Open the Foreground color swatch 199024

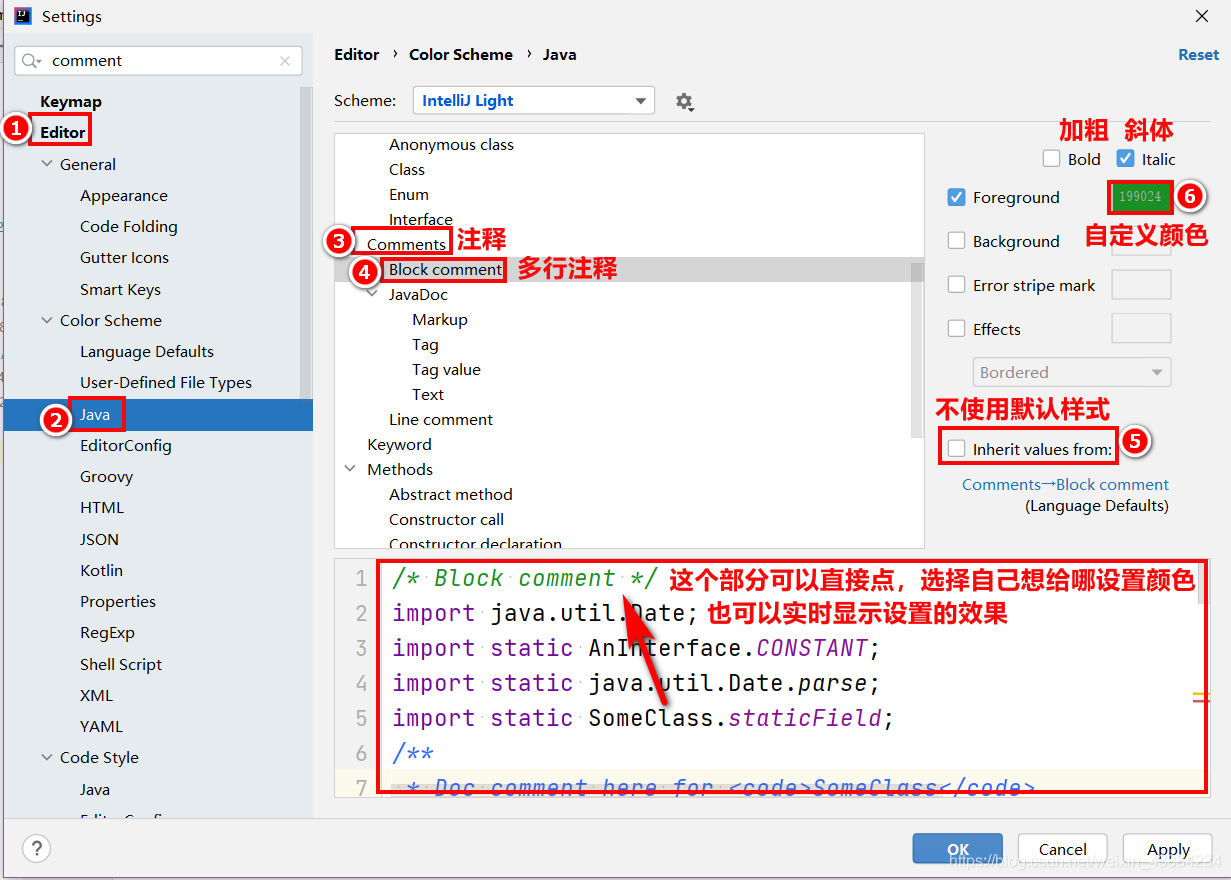[x=1140, y=197]
